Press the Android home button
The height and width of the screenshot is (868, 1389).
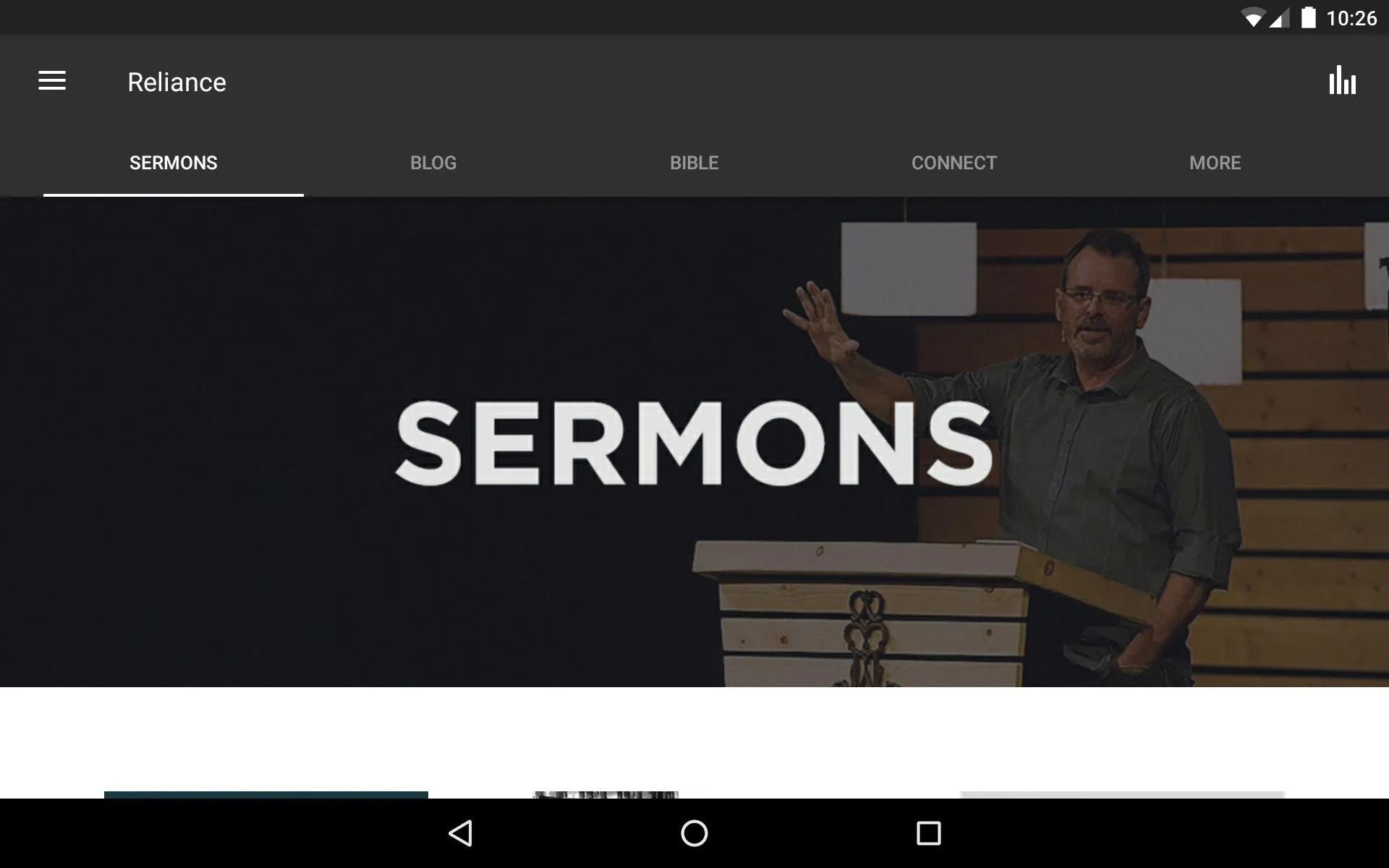pyautogui.click(x=694, y=833)
